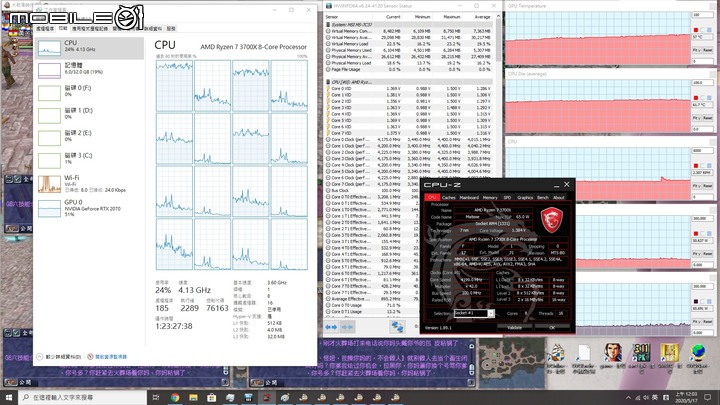Screen dimensions: 720x405
Task: Click the MSI dragon shield logo in CPU-Z
Action: 551,219
